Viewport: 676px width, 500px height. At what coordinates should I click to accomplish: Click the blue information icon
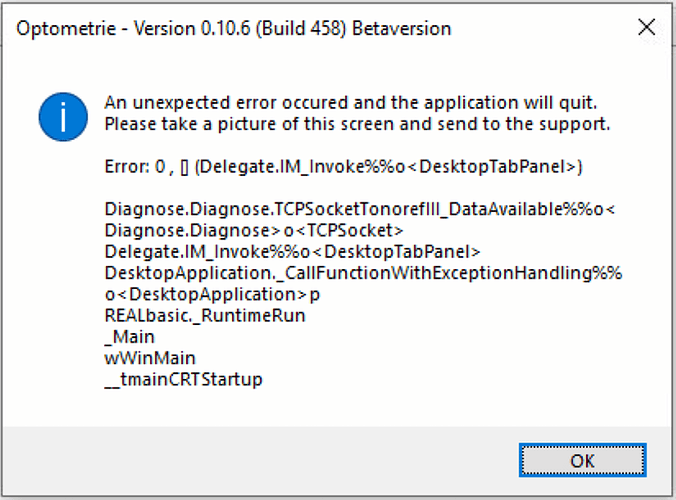[63, 116]
